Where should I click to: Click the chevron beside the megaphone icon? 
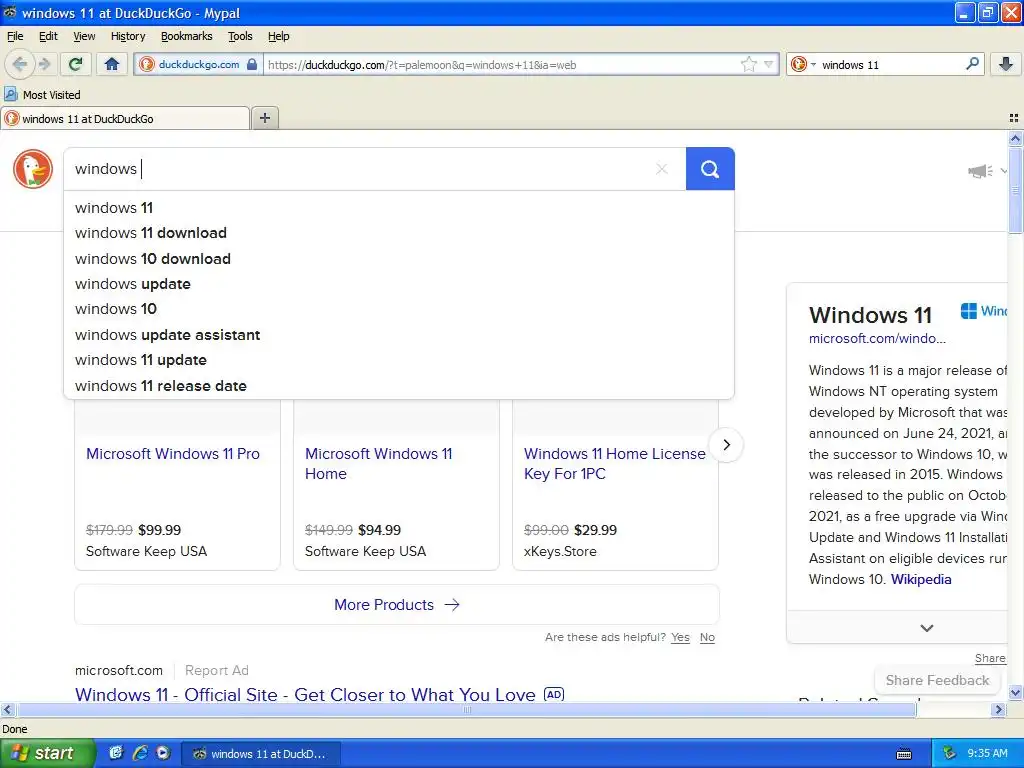[1003, 171]
